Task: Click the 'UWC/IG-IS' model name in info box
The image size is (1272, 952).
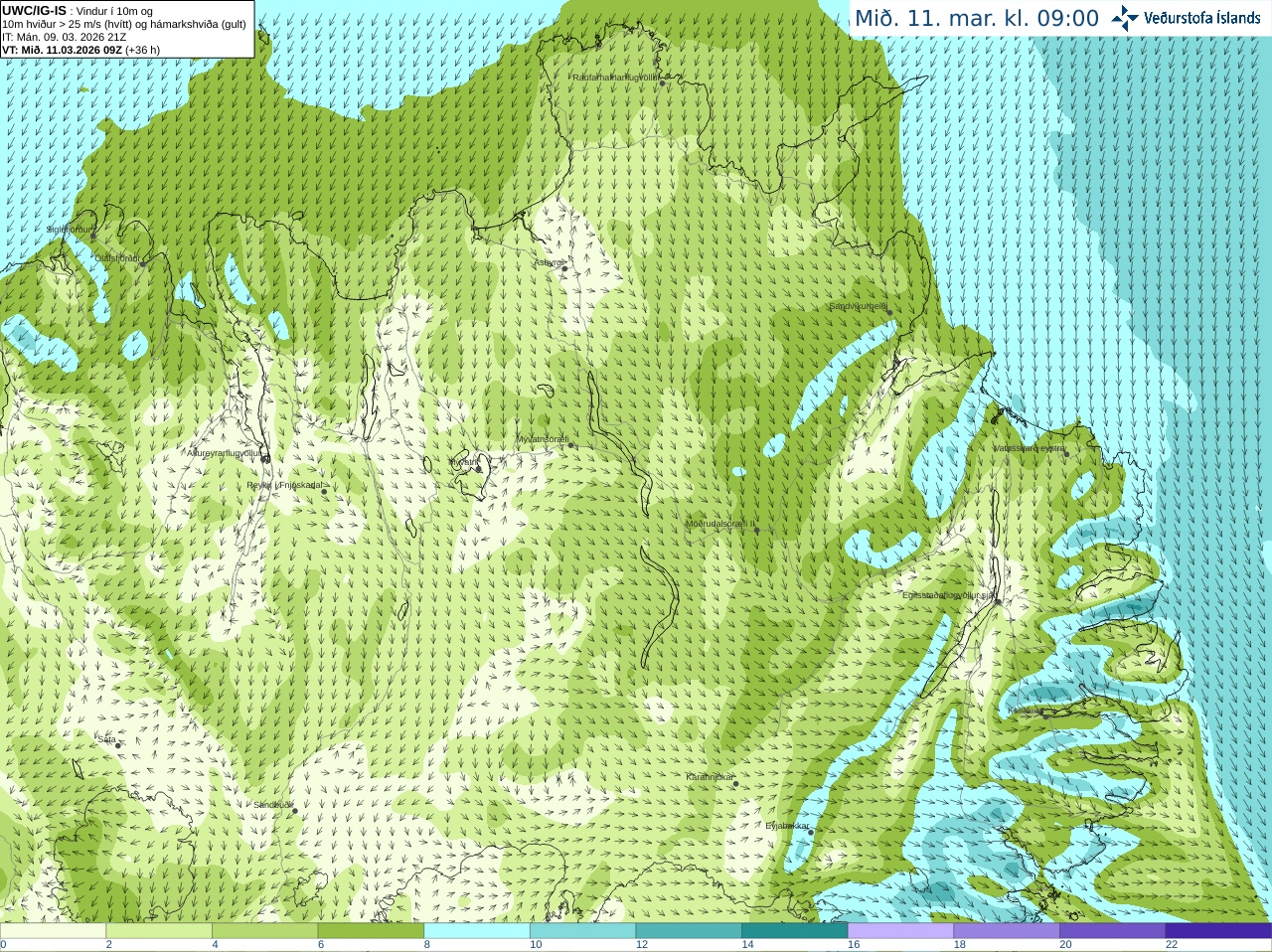Action: click(34, 10)
